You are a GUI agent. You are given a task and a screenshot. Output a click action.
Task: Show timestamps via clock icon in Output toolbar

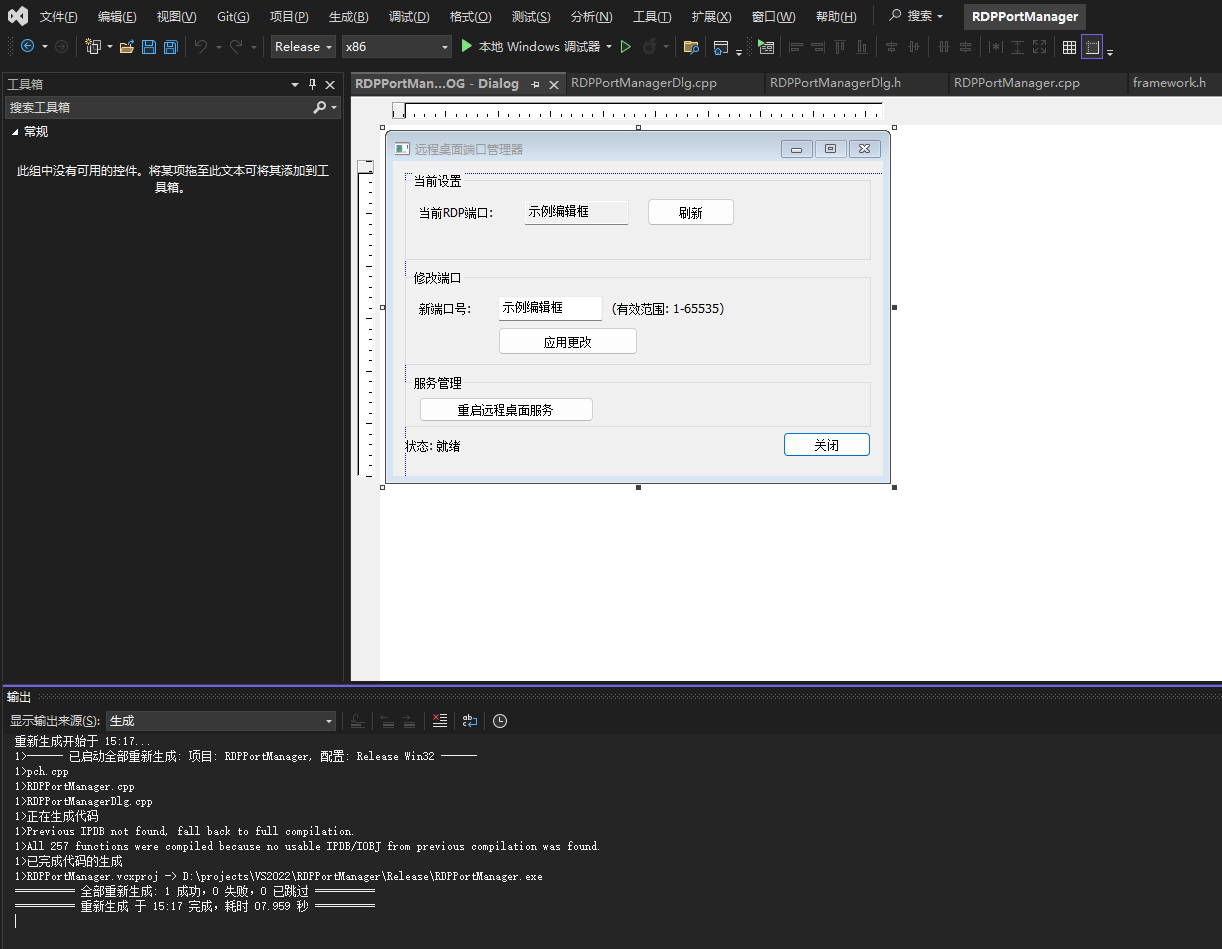tap(499, 721)
